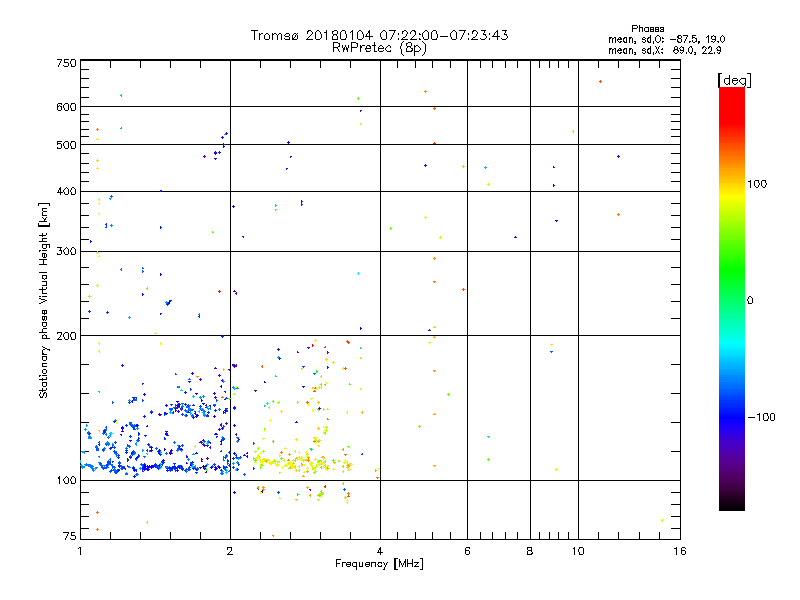Screen dimensions: 800x600
Task: Click the '200' y-axis tick label
Action: coord(66,336)
